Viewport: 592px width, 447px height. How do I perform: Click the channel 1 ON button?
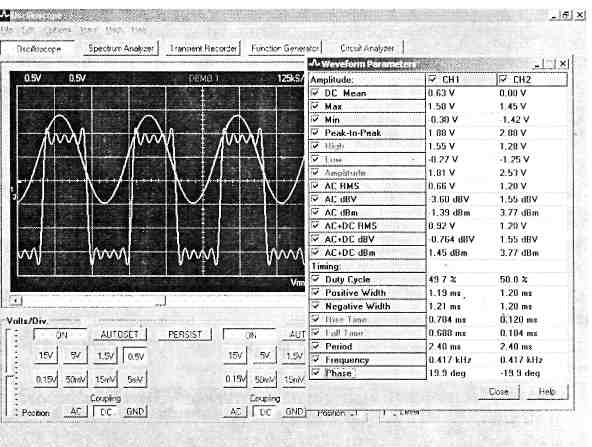(x=61, y=334)
